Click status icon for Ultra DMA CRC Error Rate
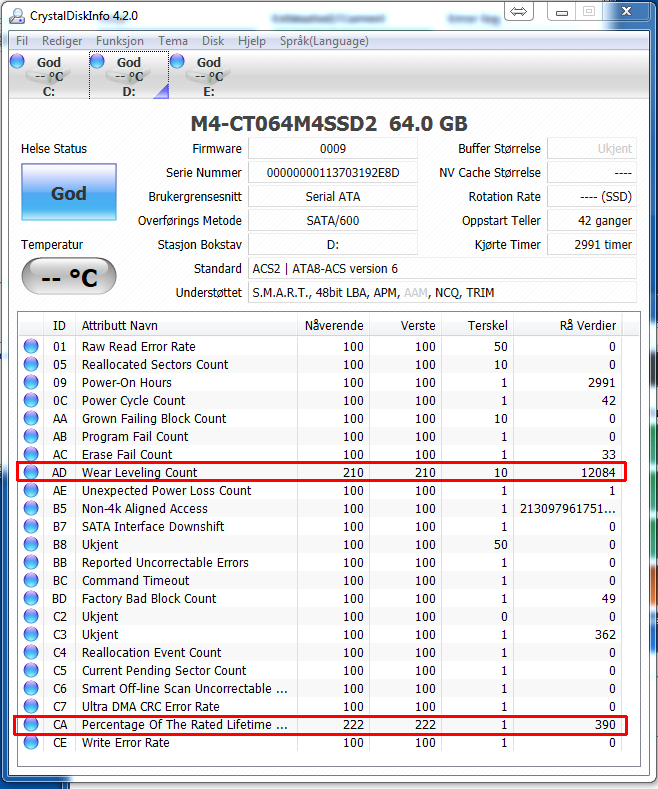The height and width of the screenshot is (789, 658). pyautogui.click(x=31, y=706)
